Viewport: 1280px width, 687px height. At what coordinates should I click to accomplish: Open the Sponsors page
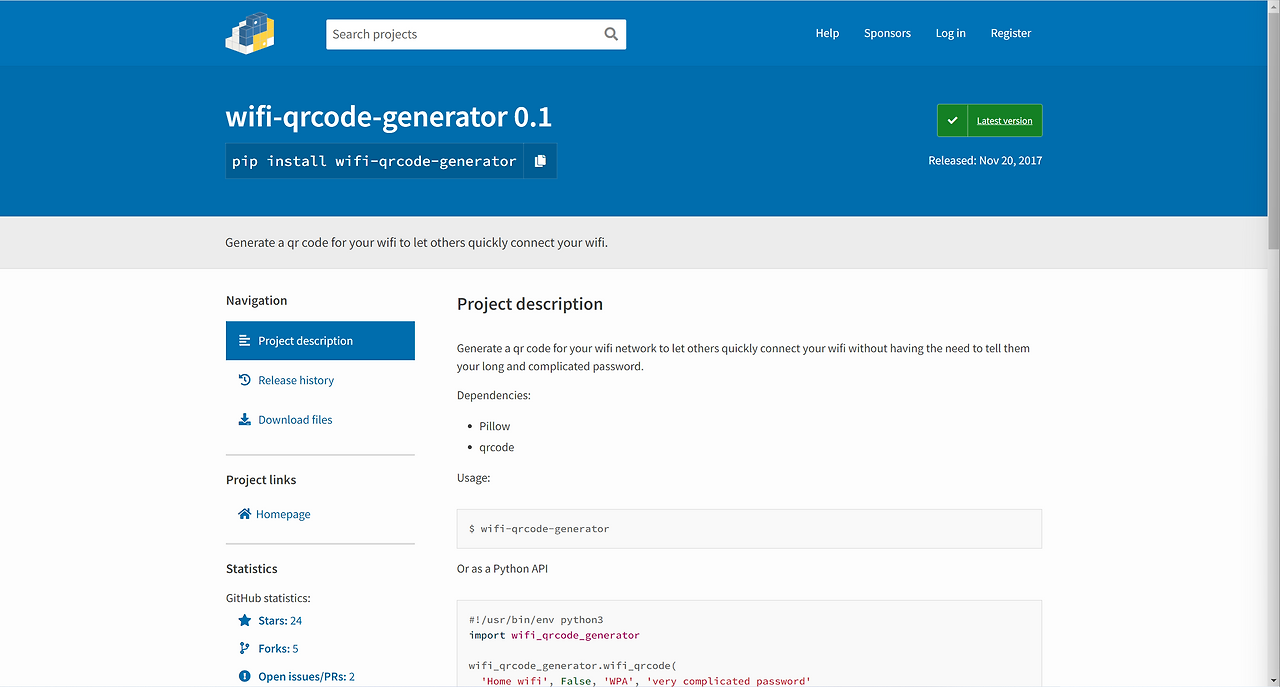click(887, 33)
